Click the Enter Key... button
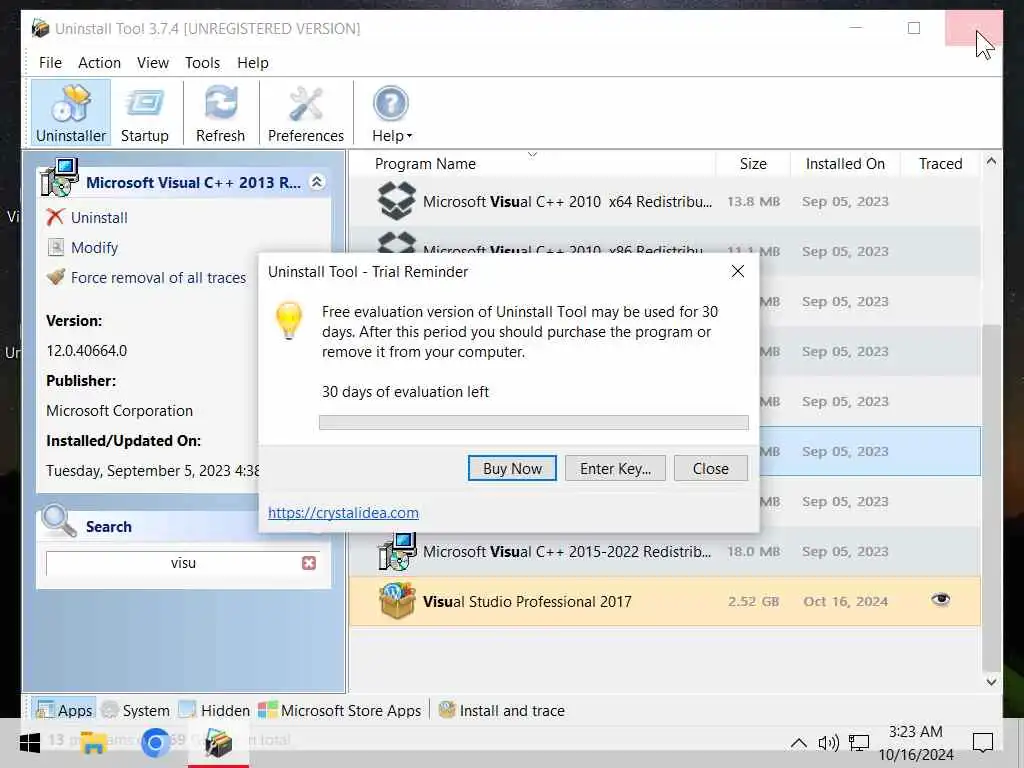The image size is (1024, 768). pos(615,468)
